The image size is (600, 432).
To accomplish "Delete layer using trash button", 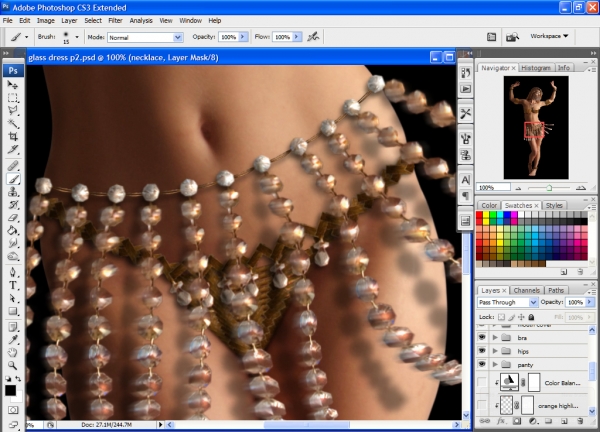I will pos(580,421).
